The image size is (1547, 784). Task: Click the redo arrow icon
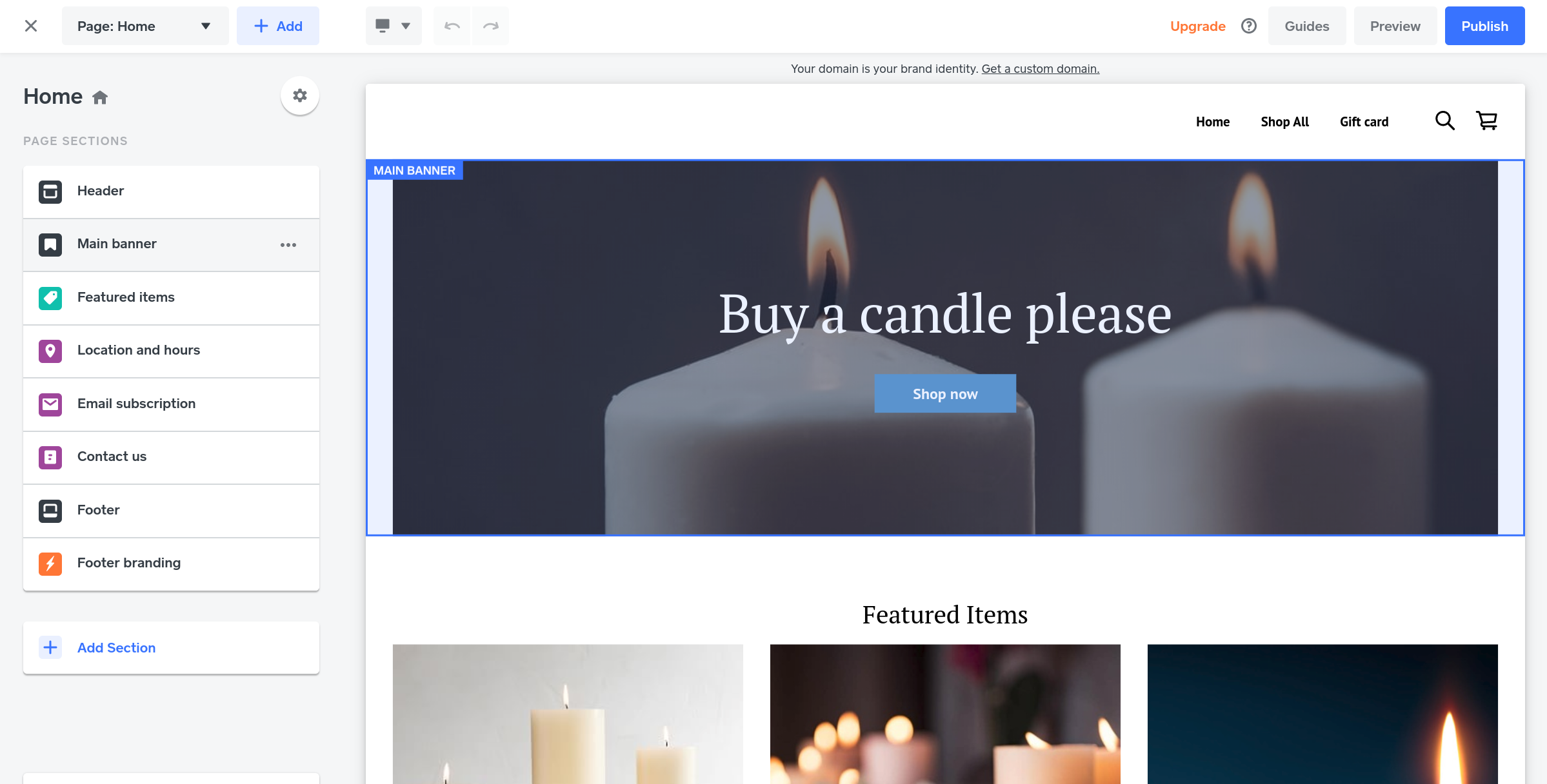tap(490, 26)
